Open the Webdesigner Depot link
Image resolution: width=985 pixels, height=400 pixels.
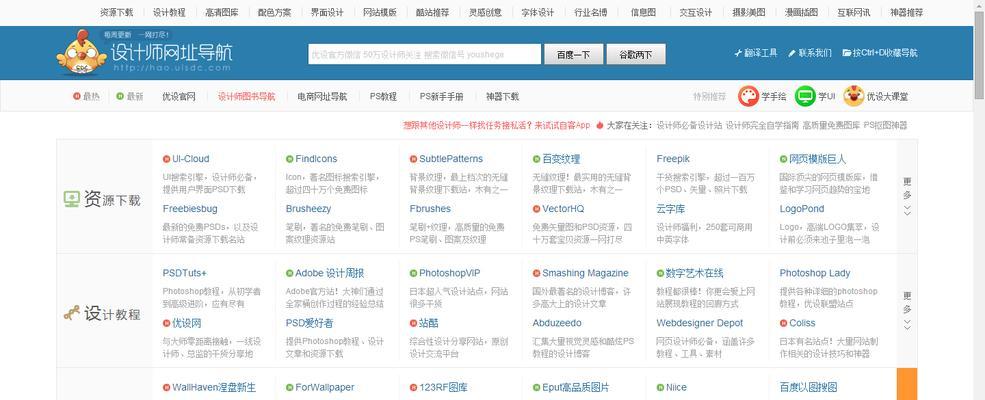(700, 323)
